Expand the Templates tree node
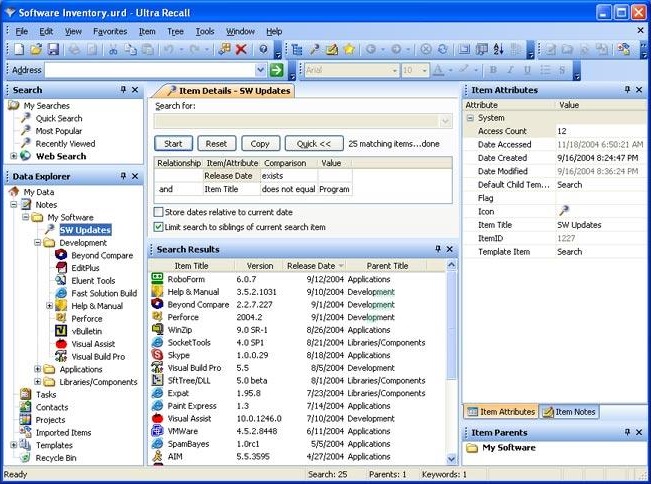Viewport: 651px width, 484px height. click(x=14, y=445)
